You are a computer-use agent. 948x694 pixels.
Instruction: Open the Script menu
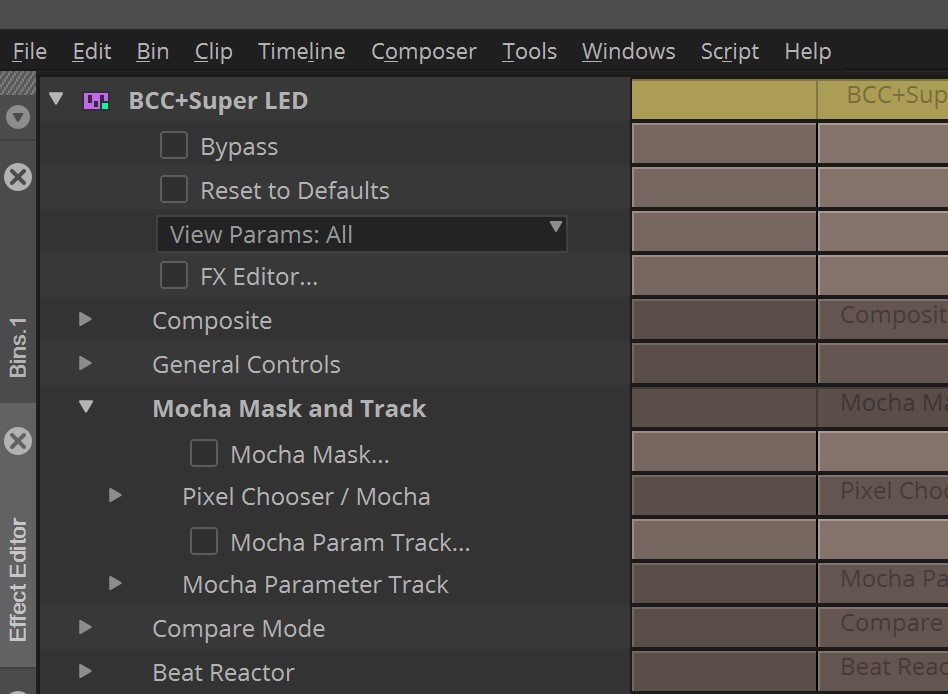730,51
